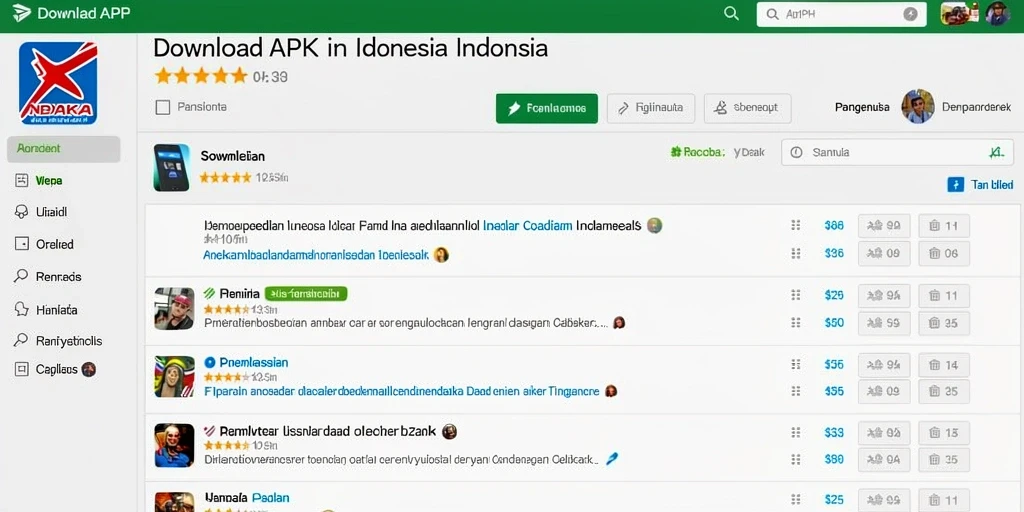Click the green icon inside the Sanula field

[x=995, y=152]
